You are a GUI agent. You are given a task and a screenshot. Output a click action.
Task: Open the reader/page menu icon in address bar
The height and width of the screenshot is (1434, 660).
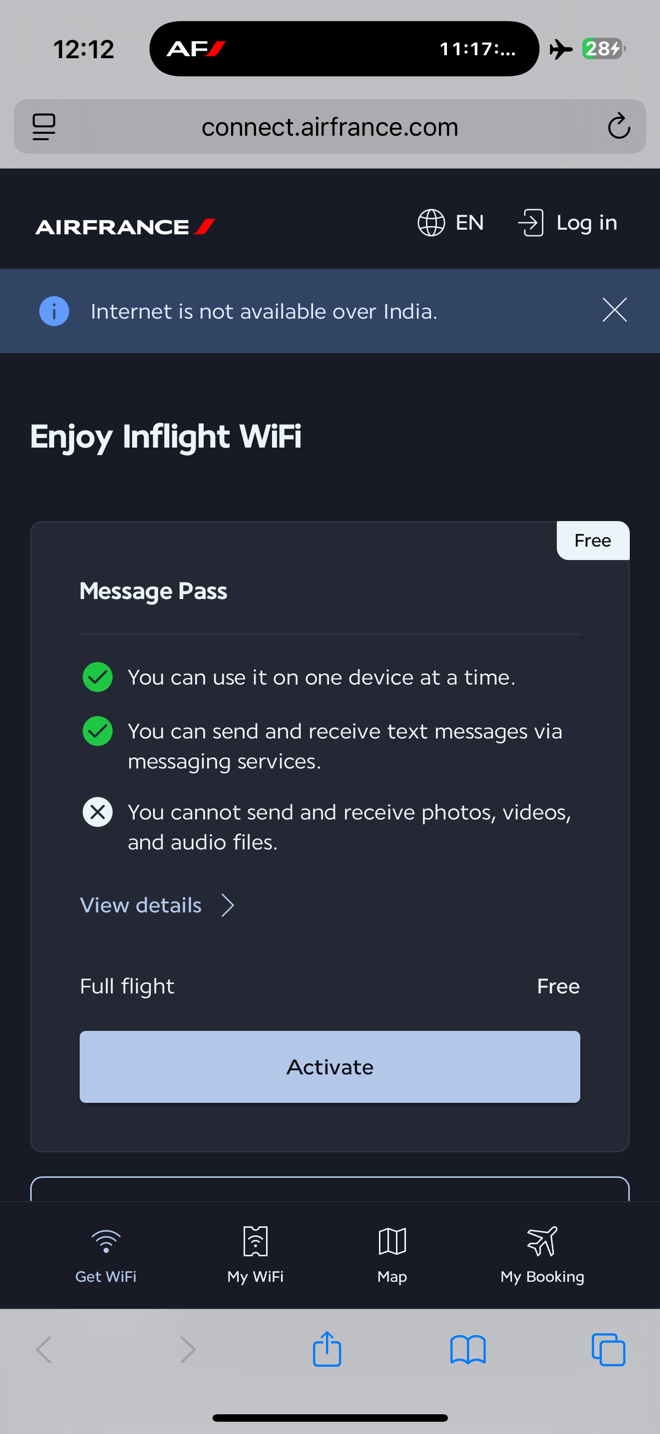tap(44, 127)
